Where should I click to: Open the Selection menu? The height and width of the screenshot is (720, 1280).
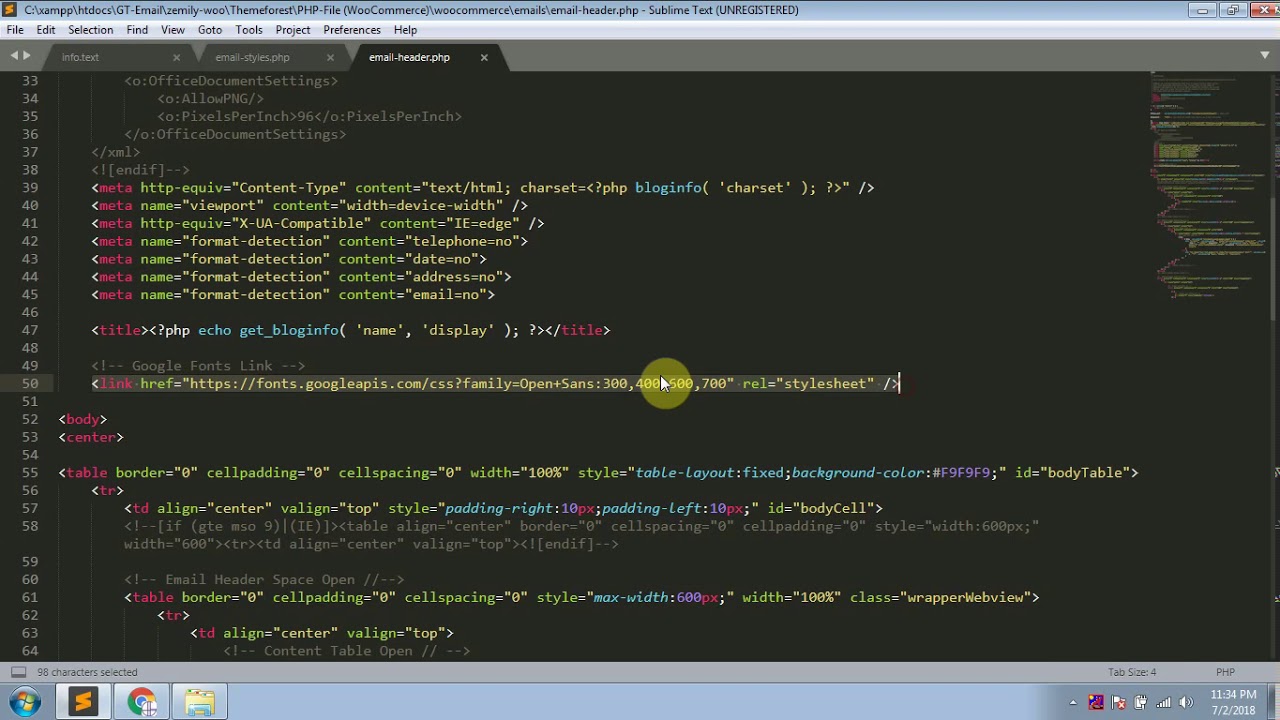(x=90, y=30)
